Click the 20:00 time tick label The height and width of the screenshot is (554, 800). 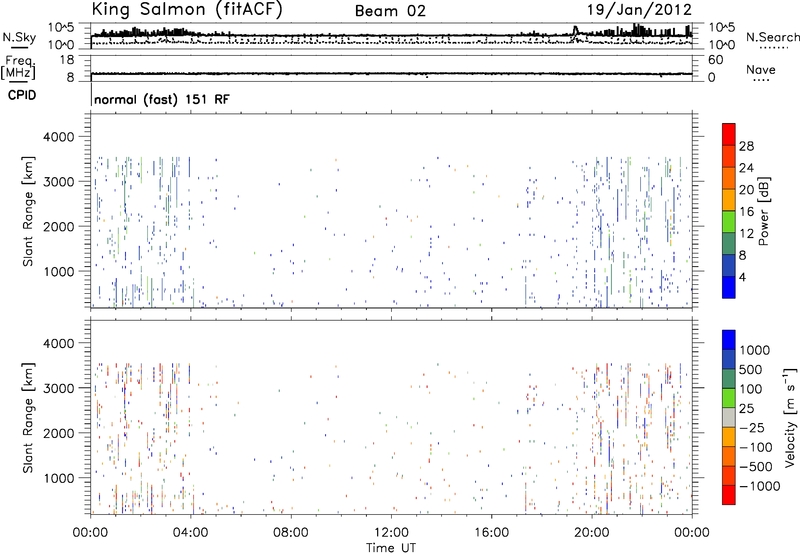pos(591,533)
